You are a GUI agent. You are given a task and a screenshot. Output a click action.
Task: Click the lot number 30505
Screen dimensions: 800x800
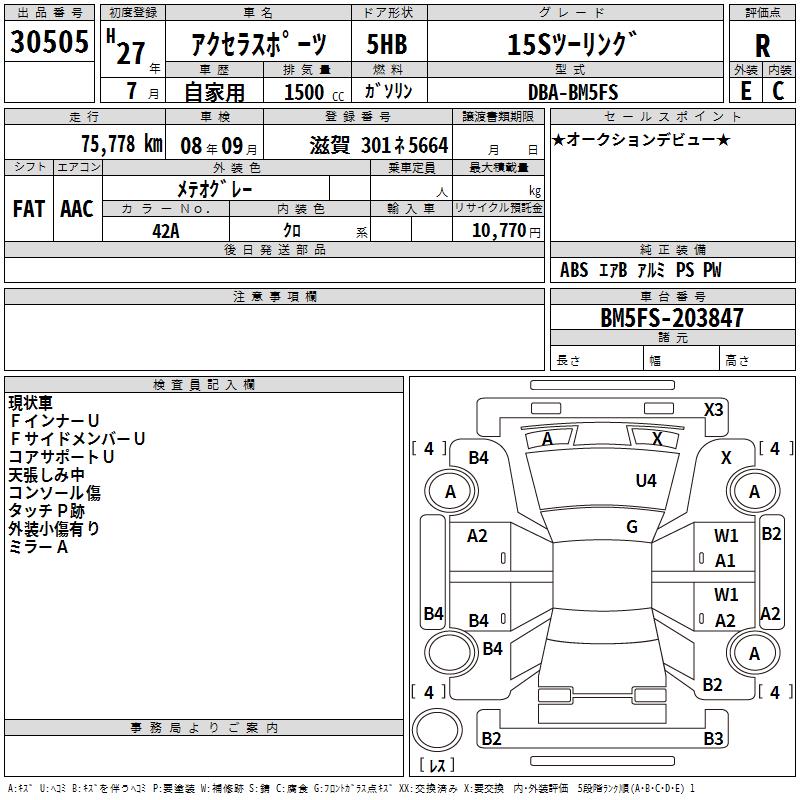(49, 41)
